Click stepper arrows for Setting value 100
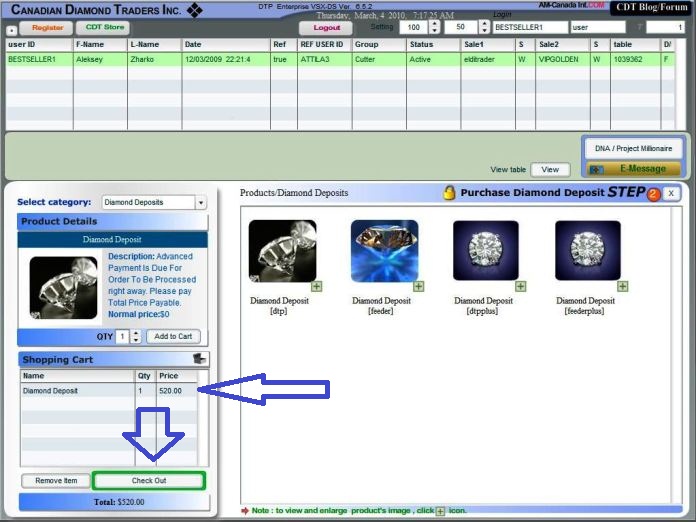The width and height of the screenshot is (696, 522). coord(434,27)
